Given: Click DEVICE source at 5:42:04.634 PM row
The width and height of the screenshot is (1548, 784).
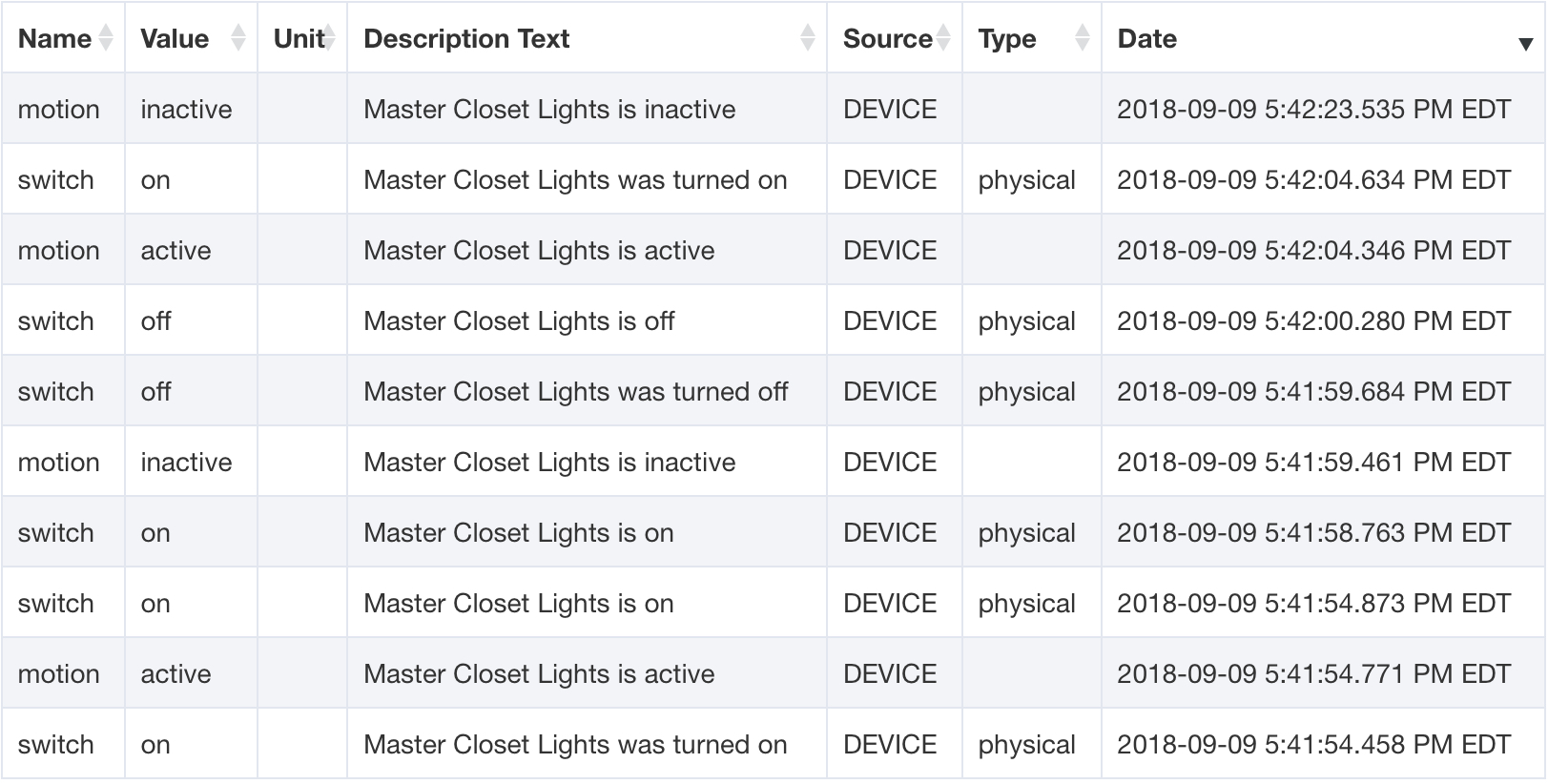Looking at the screenshot, I should 890,180.
